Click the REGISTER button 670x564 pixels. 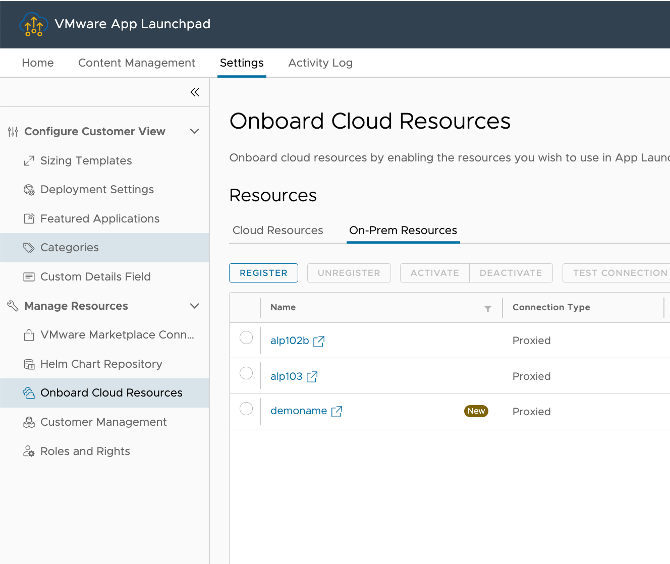[x=263, y=273]
